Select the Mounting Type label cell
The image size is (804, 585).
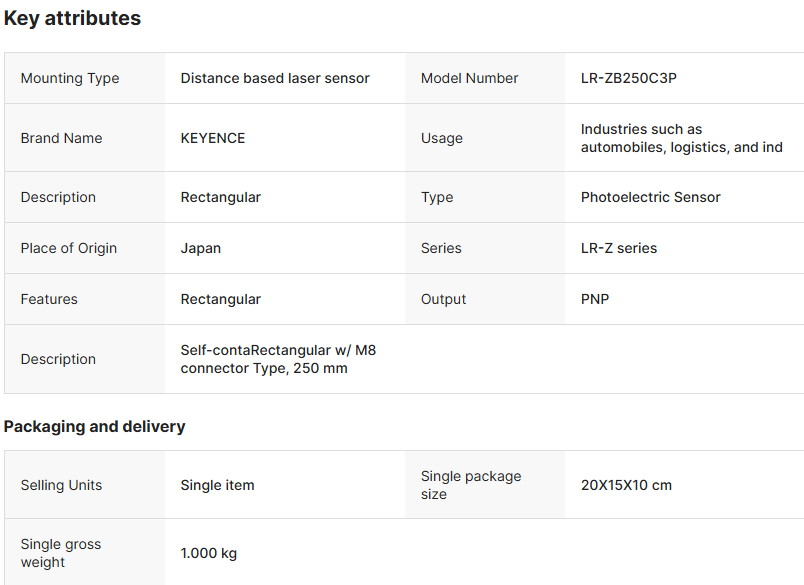[x=69, y=78]
